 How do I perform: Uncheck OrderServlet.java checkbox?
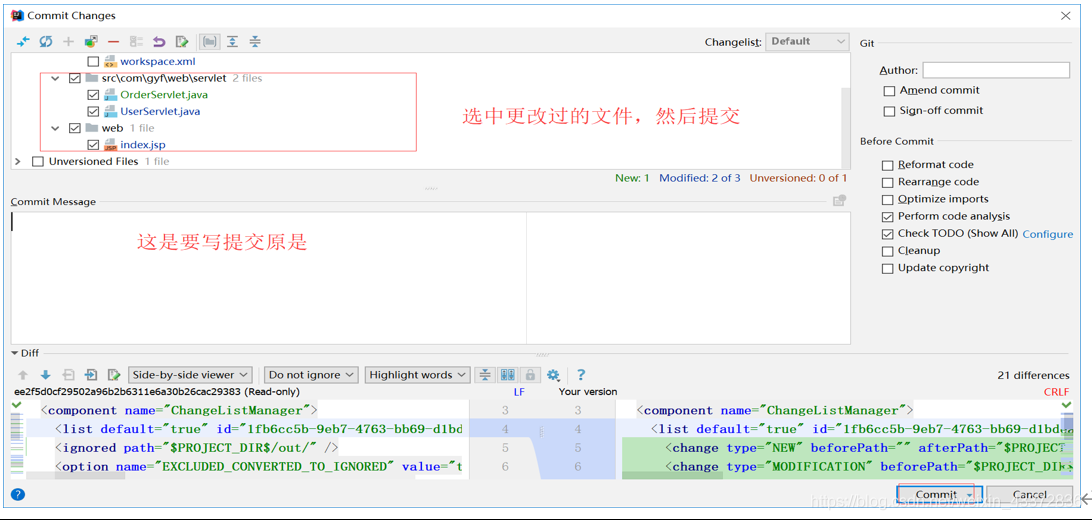[93, 95]
